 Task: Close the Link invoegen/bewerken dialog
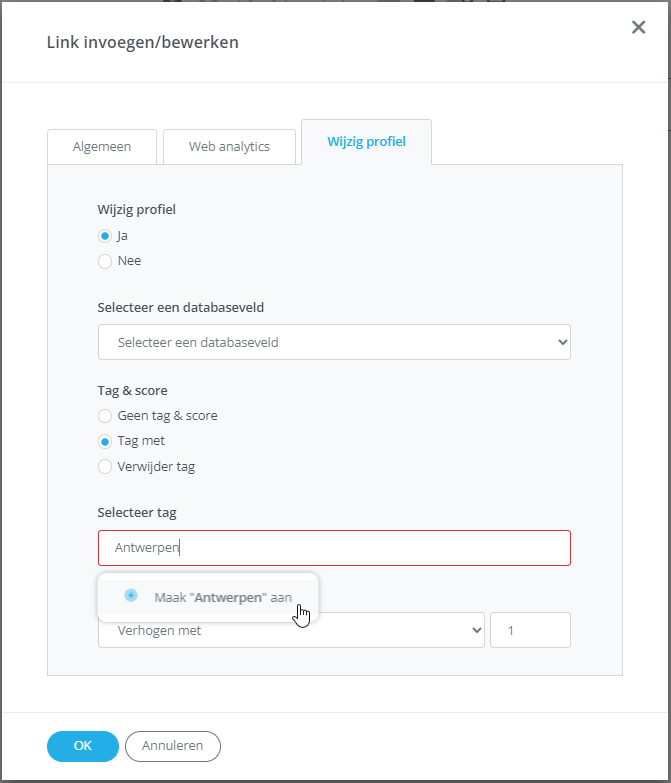coord(638,28)
